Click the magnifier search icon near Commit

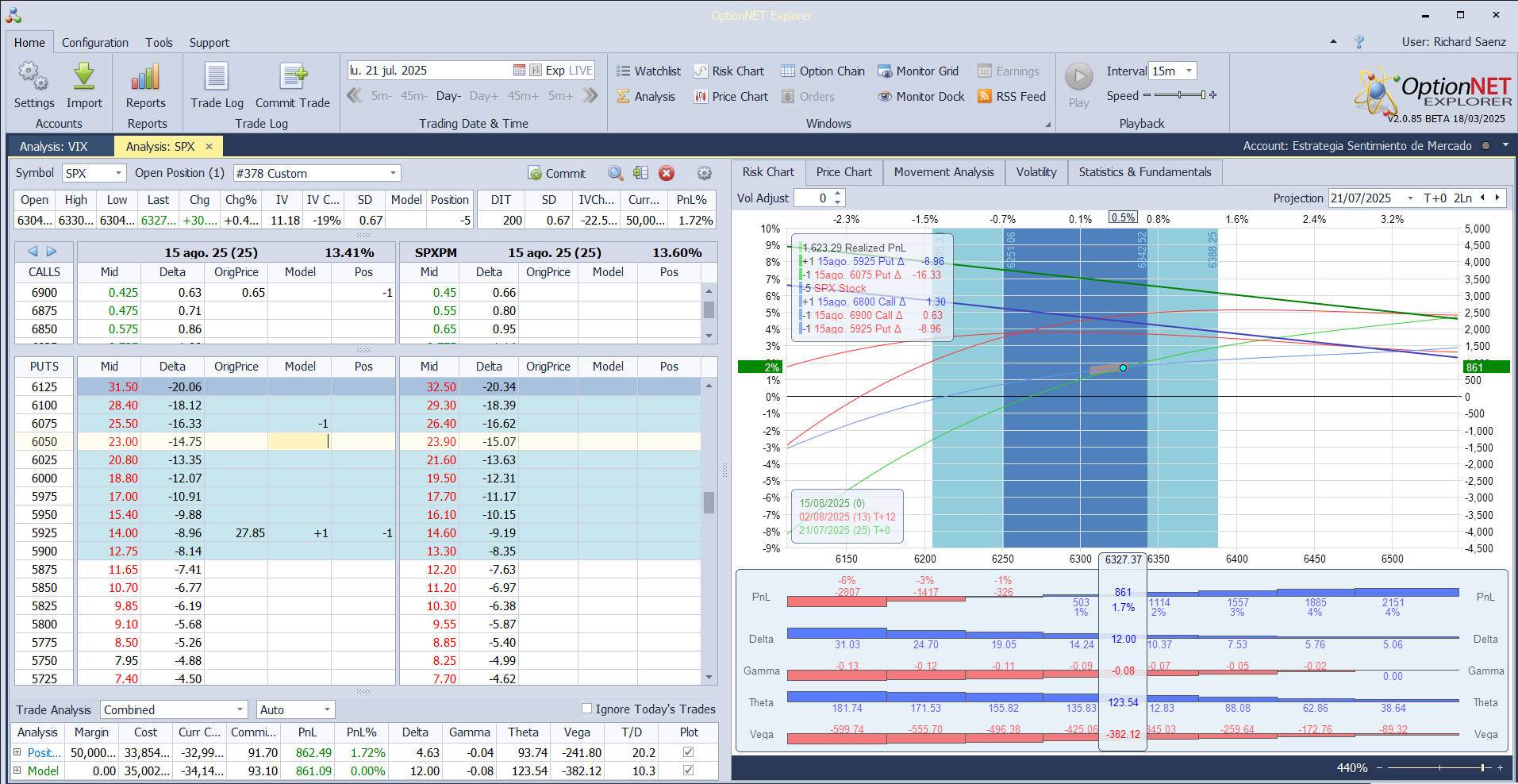coord(615,173)
